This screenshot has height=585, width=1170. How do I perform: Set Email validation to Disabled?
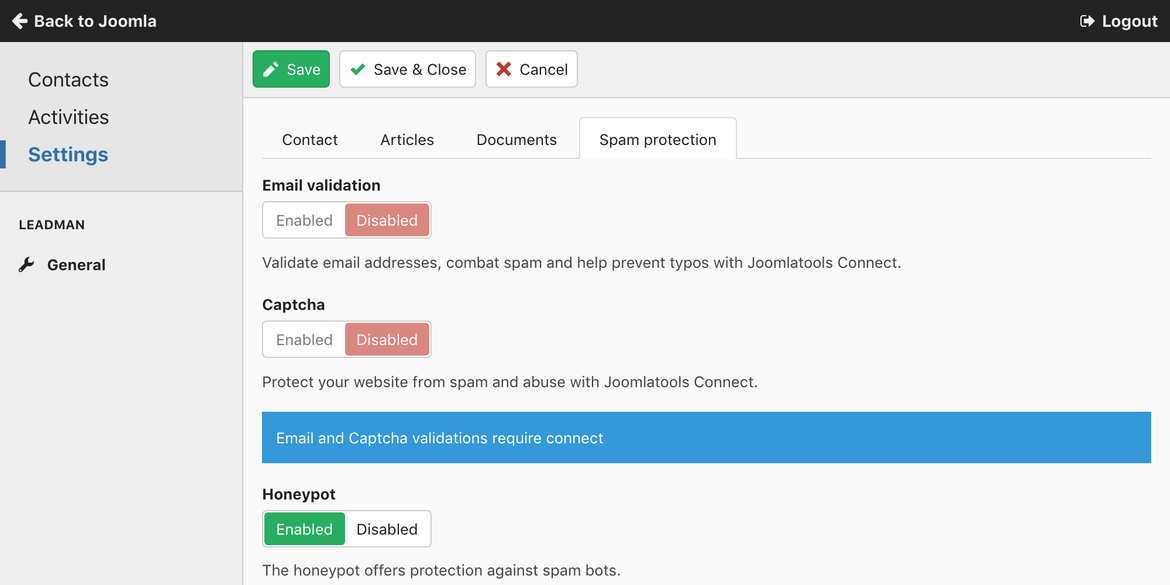point(387,220)
